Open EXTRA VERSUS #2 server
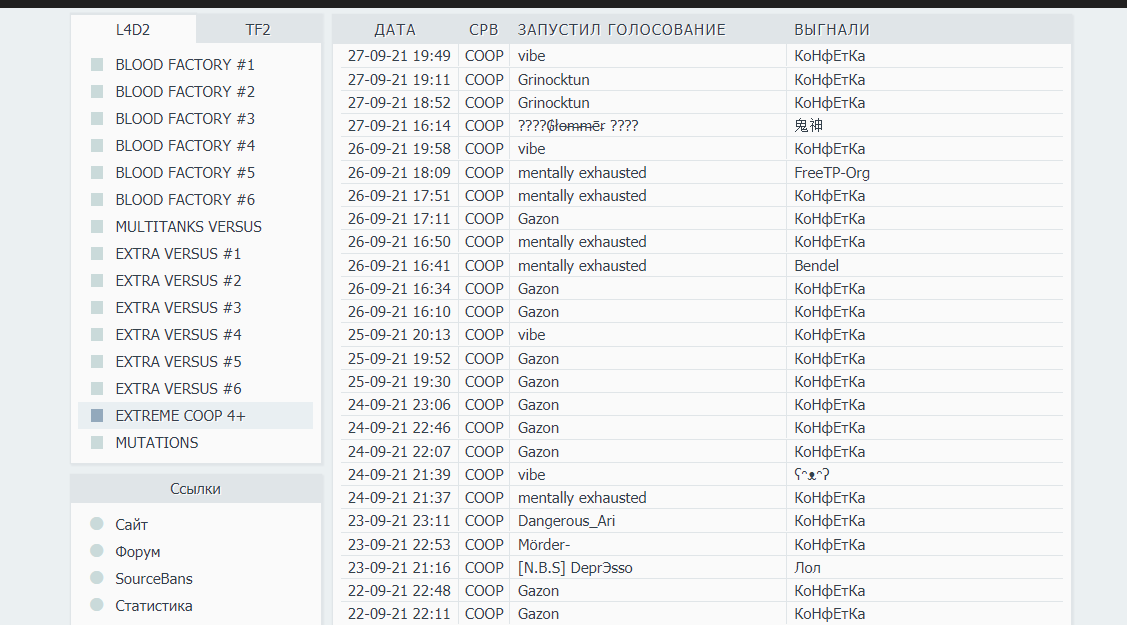The image size is (1127, 625). tap(178, 281)
